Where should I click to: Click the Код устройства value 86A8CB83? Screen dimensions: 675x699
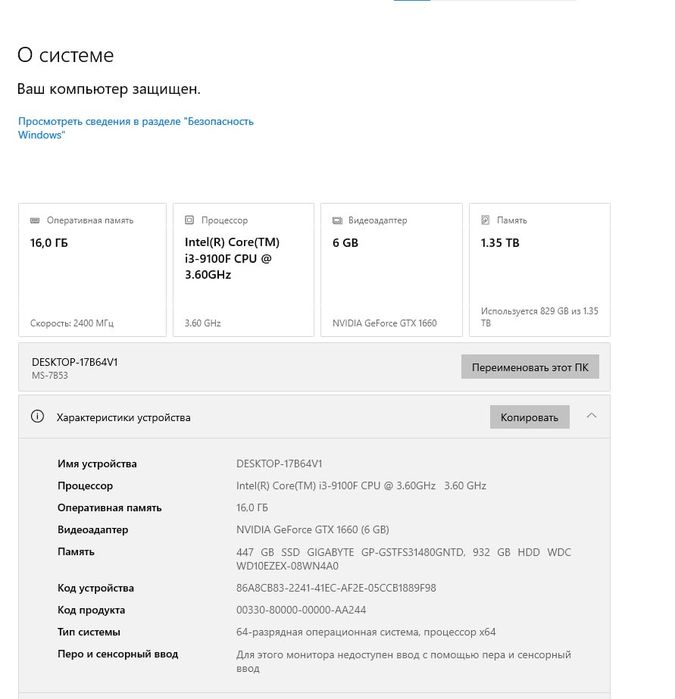point(336,588)
